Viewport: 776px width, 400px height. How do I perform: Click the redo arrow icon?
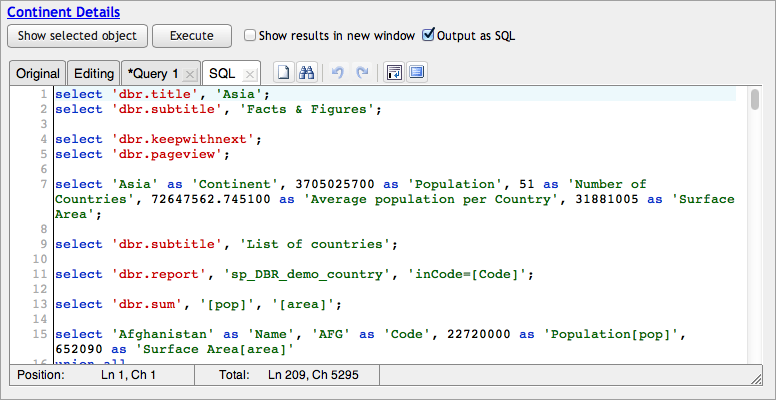coord(362,73)
